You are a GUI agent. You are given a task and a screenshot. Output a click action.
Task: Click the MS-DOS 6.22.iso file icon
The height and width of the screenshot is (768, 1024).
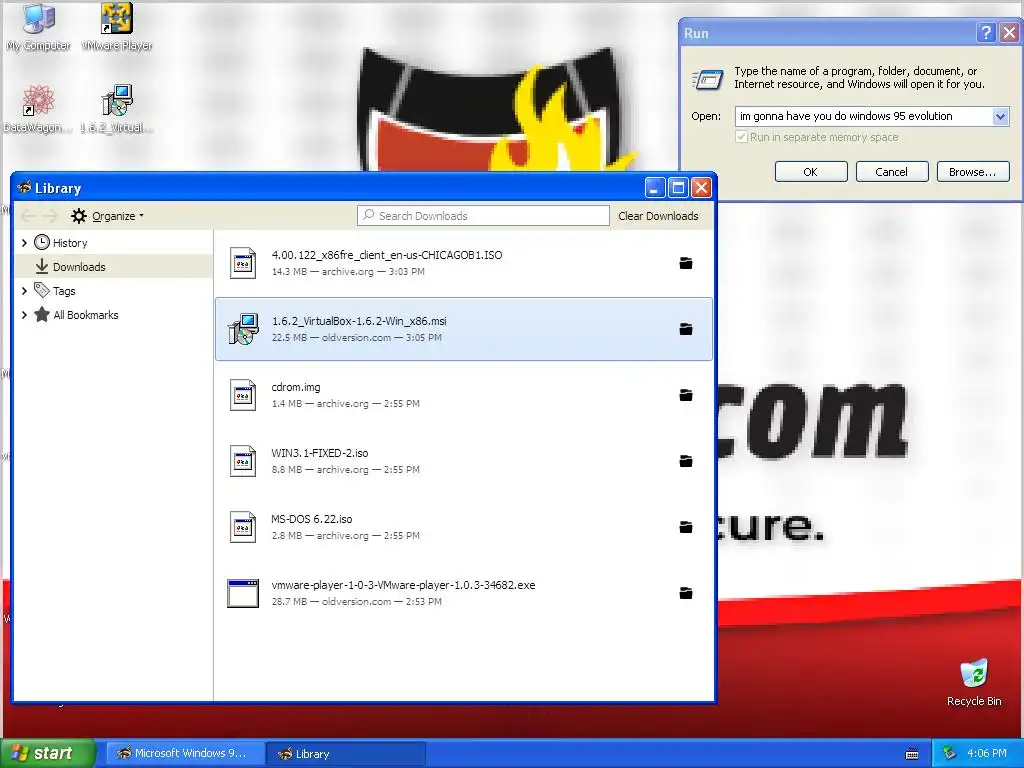(243, 527)
